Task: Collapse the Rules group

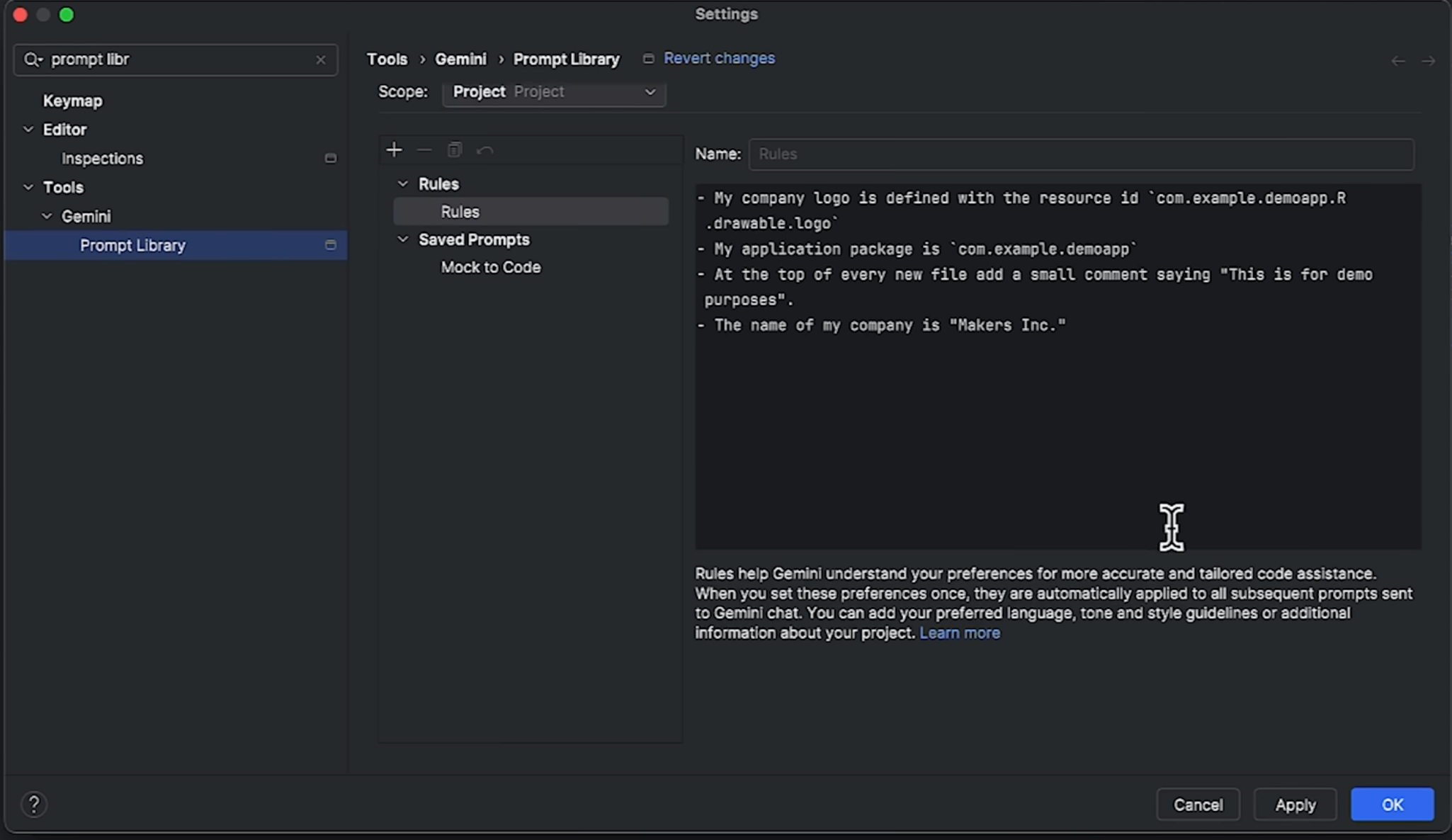Action: click(x=403, y=183)
